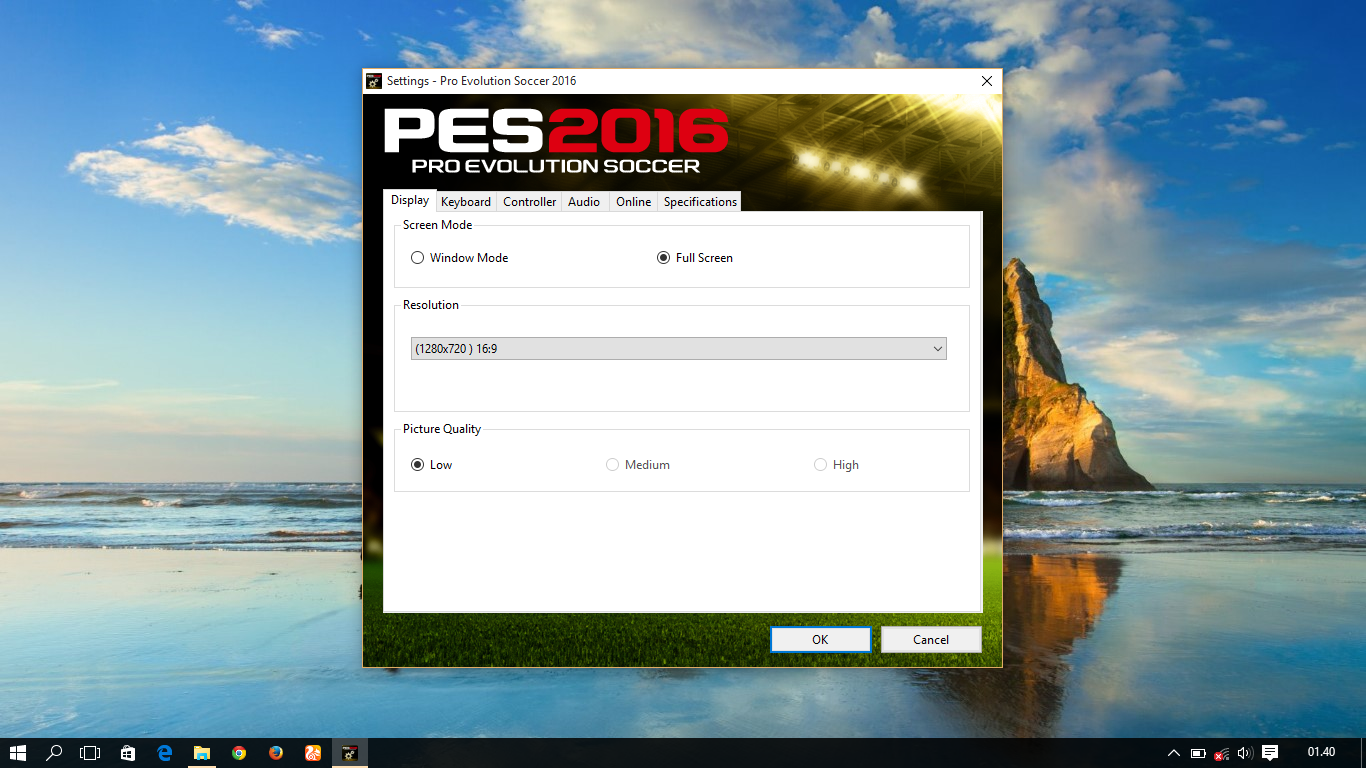Viewport: 1366px width, 768px height.
Task: Open the Windows Start menu
Action: (18, 753)
